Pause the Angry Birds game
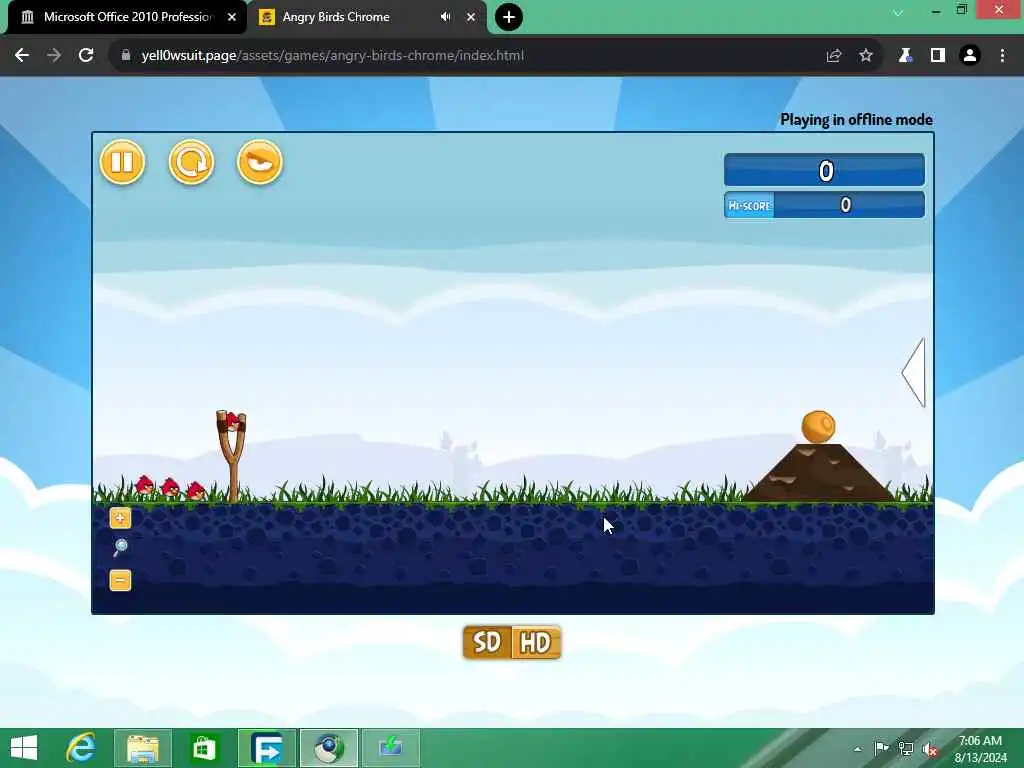The height and width of the screenshot is (768, 1024). click(122, 162)
